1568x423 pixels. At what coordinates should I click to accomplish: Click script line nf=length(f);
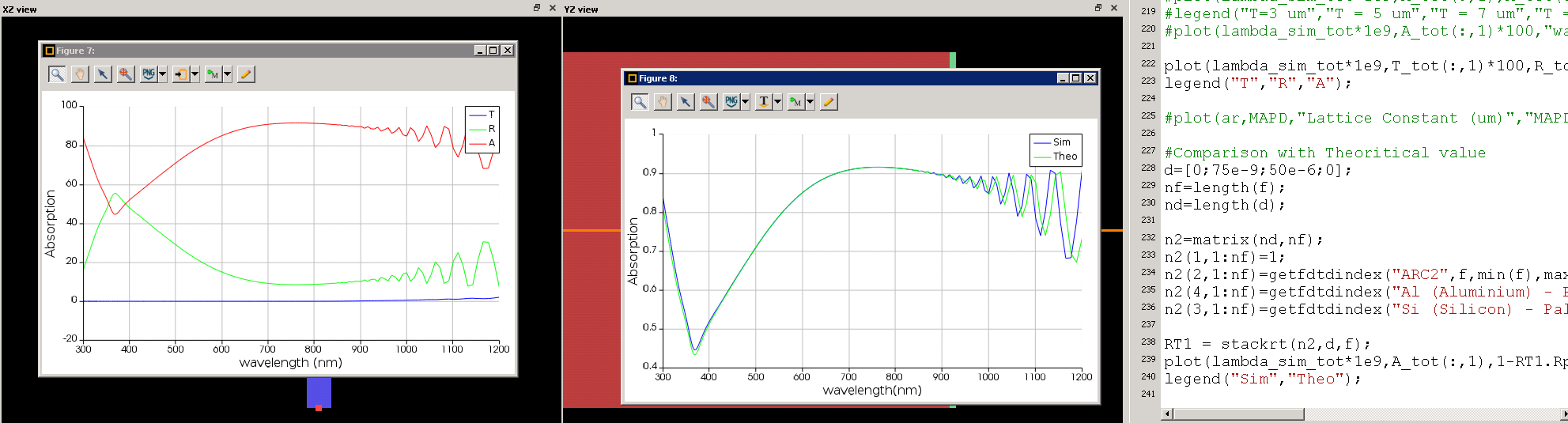(1225, 188)
